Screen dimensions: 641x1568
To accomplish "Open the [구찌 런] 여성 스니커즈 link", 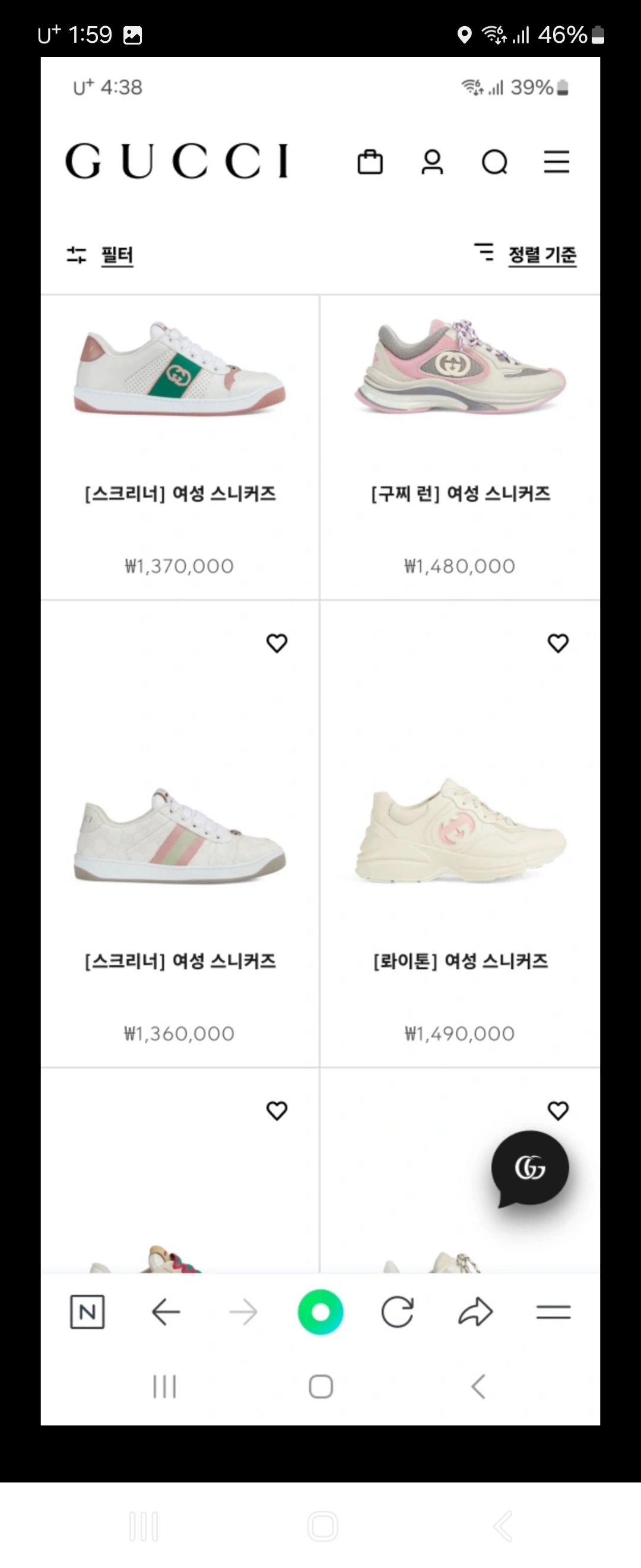I will coord(461,494).
